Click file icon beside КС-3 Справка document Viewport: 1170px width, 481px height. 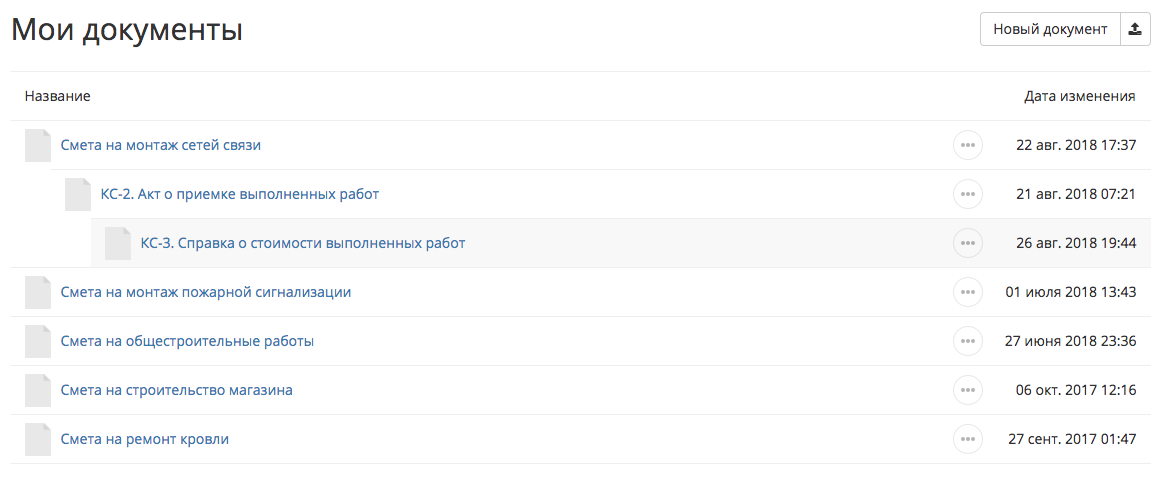[118, 243]
